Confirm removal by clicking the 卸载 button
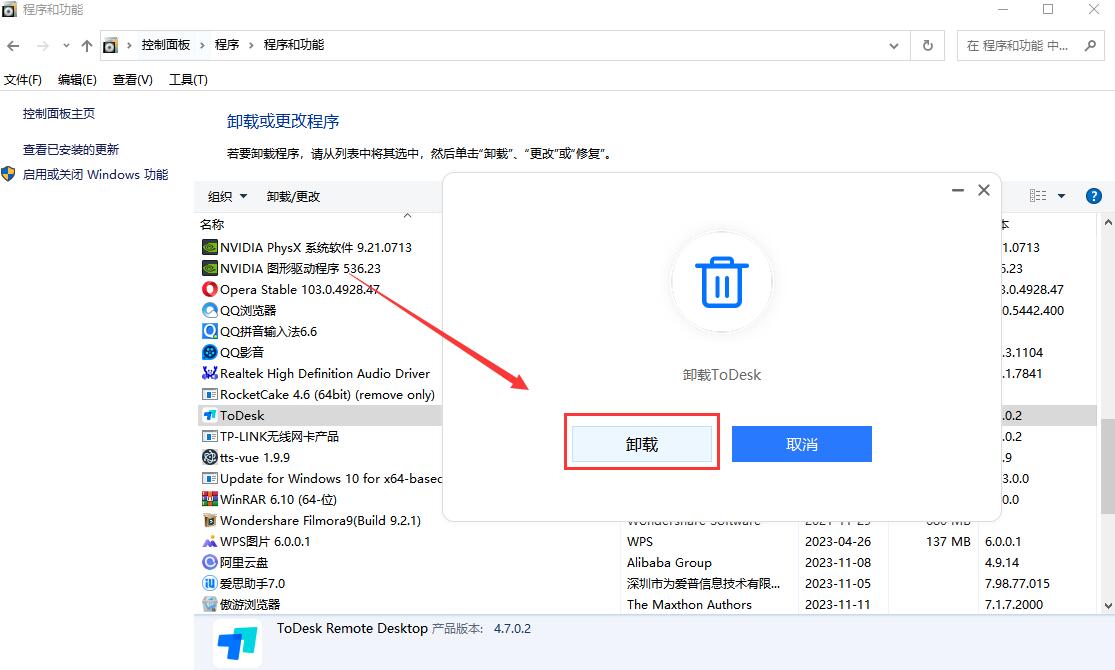 coord(641,443)
